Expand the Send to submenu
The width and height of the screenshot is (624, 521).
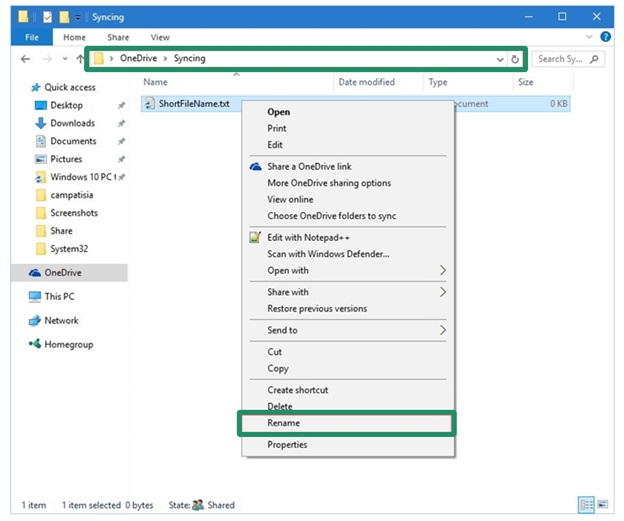click(443, 330)
